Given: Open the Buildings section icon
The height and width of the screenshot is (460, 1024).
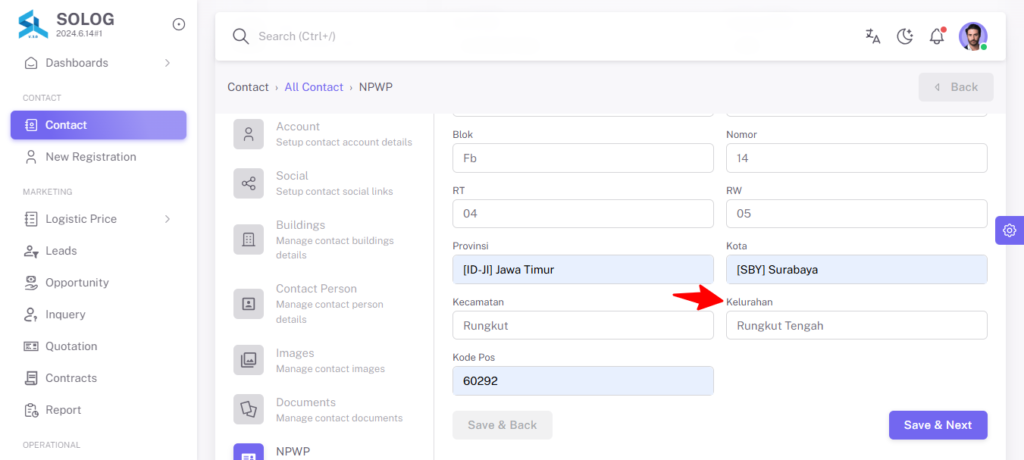Looking at the screenshot, I should 248,239.
